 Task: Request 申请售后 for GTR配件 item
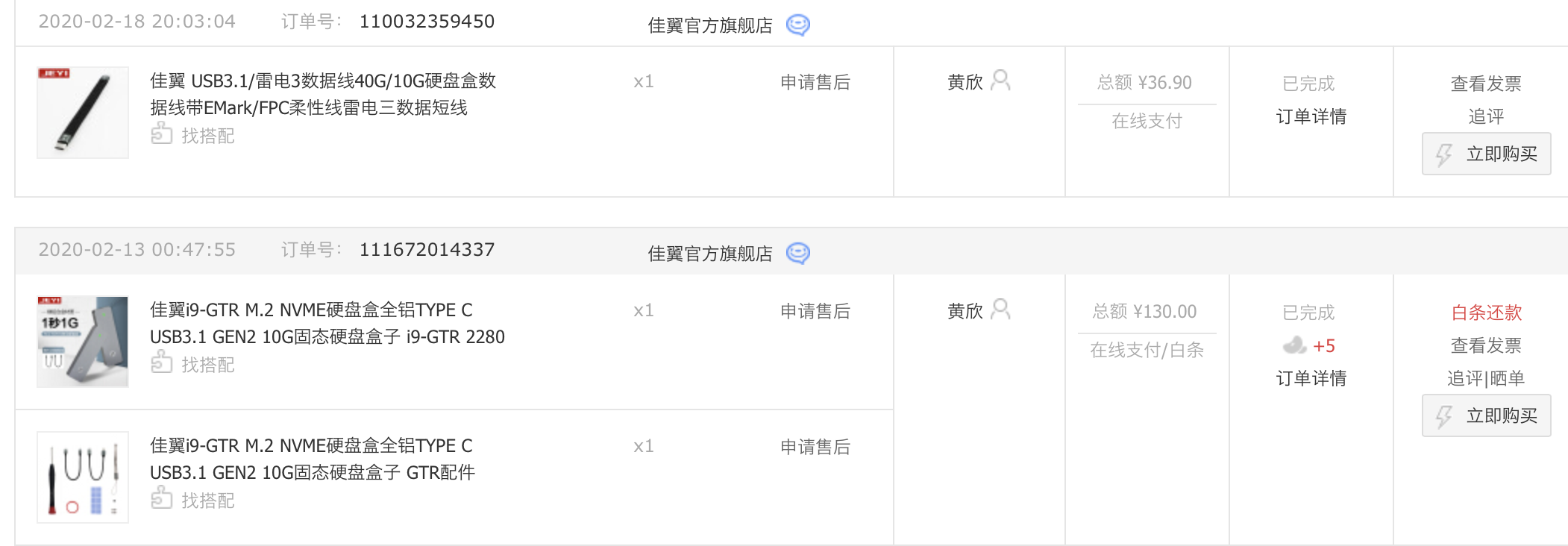(x=815, y=447)
